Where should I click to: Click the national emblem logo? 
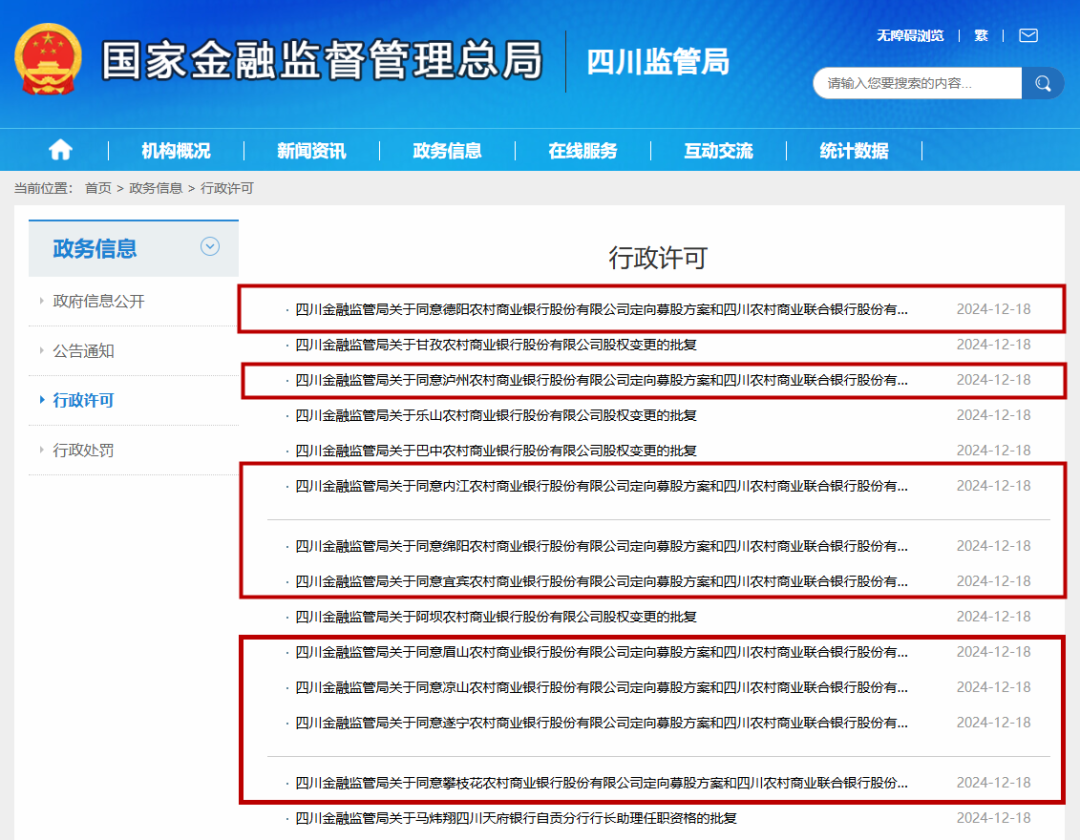coord(48,59)
